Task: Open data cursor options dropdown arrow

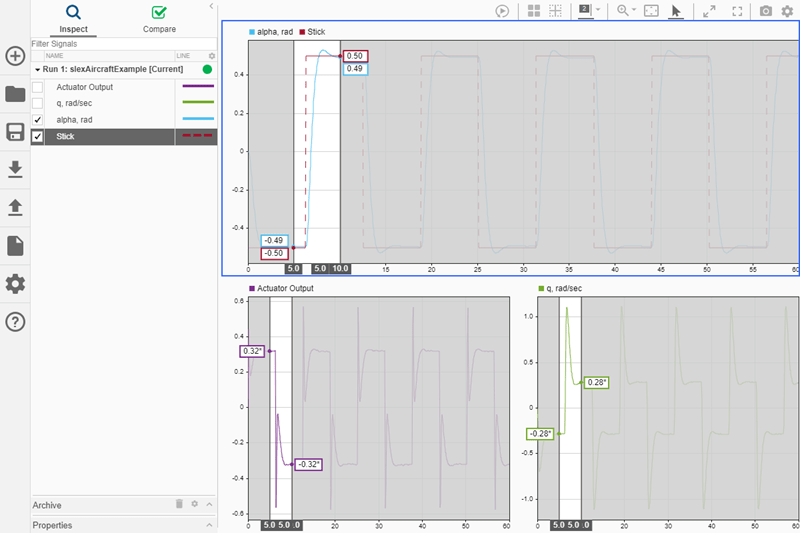Action: 598,10
